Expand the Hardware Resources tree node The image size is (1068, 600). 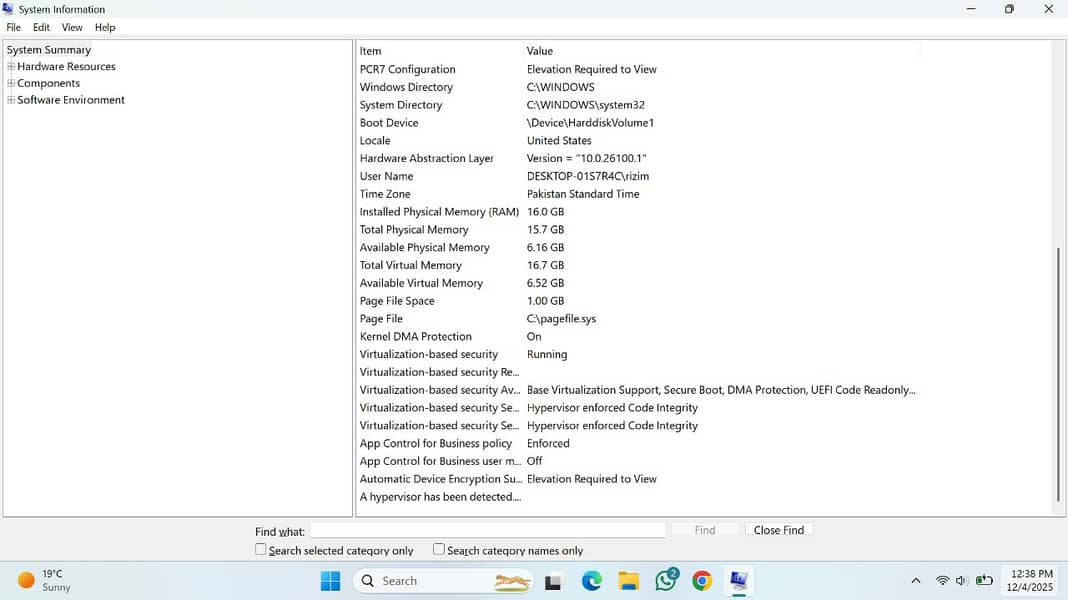click(x=11, y=67)
